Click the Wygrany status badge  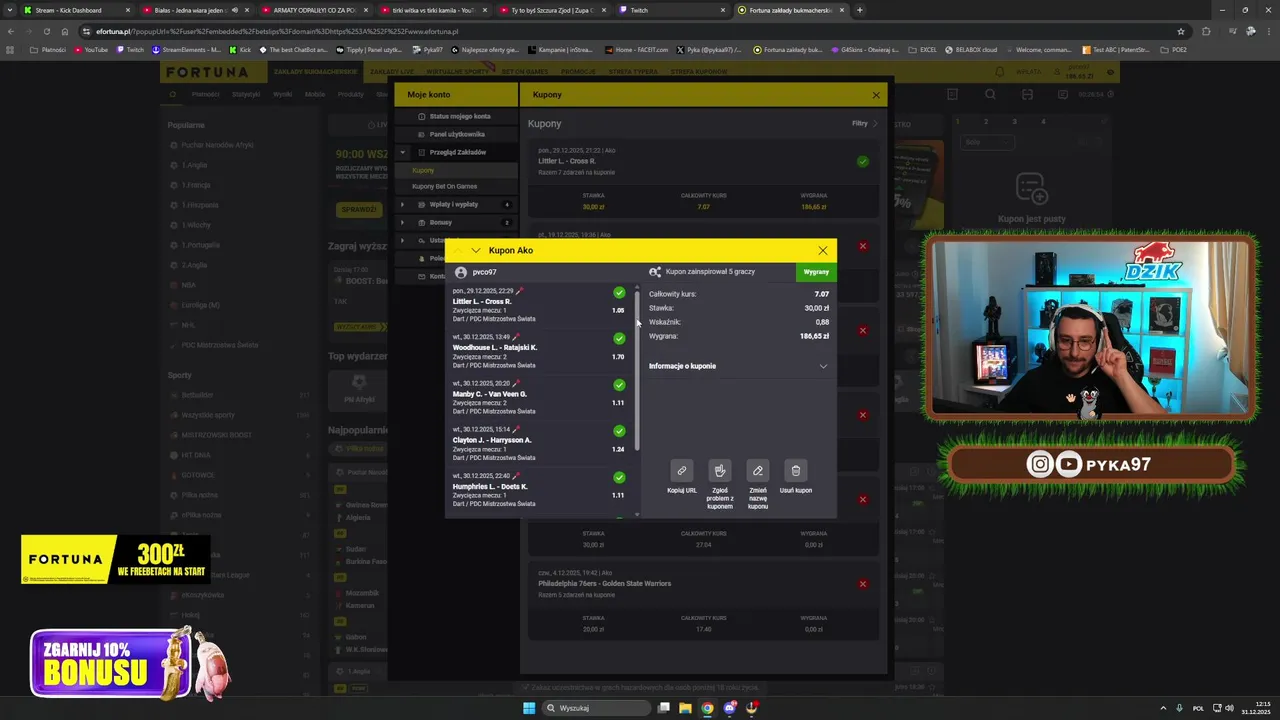tap(816, 272)
